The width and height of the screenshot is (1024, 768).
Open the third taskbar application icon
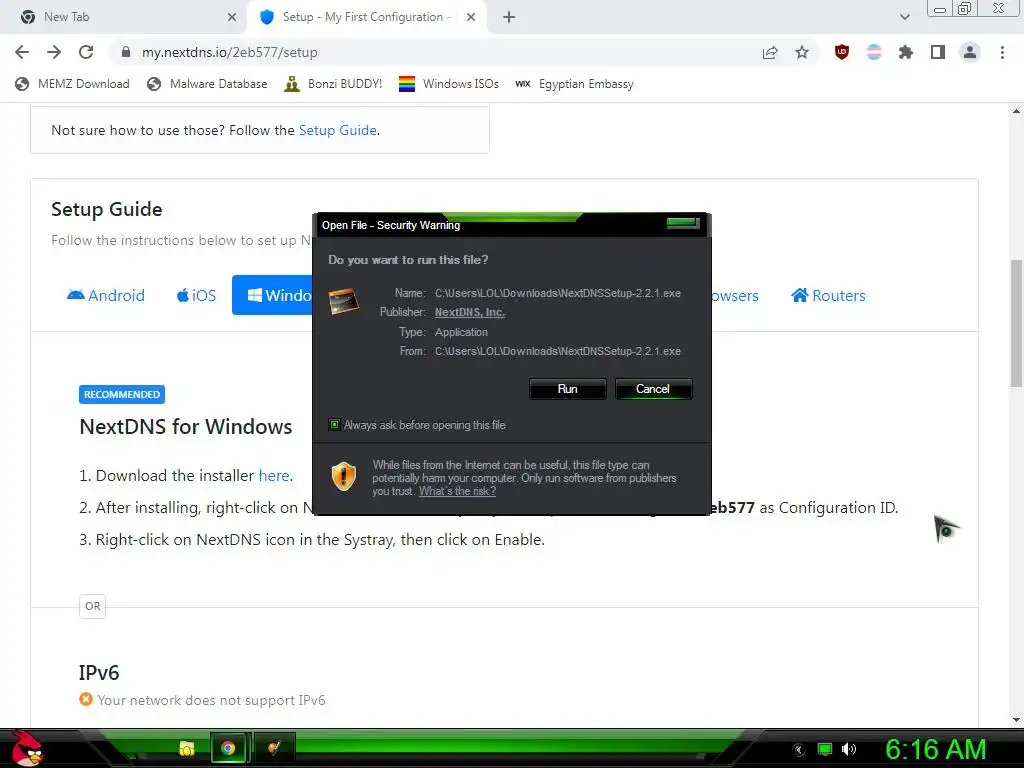274,748
